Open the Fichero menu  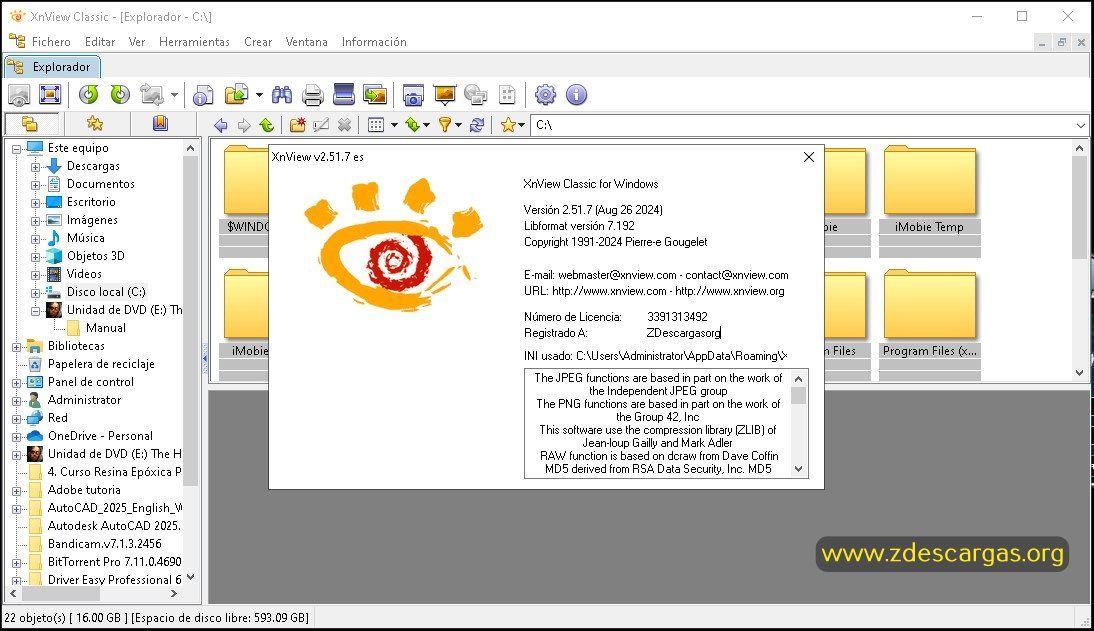(51, 42)
